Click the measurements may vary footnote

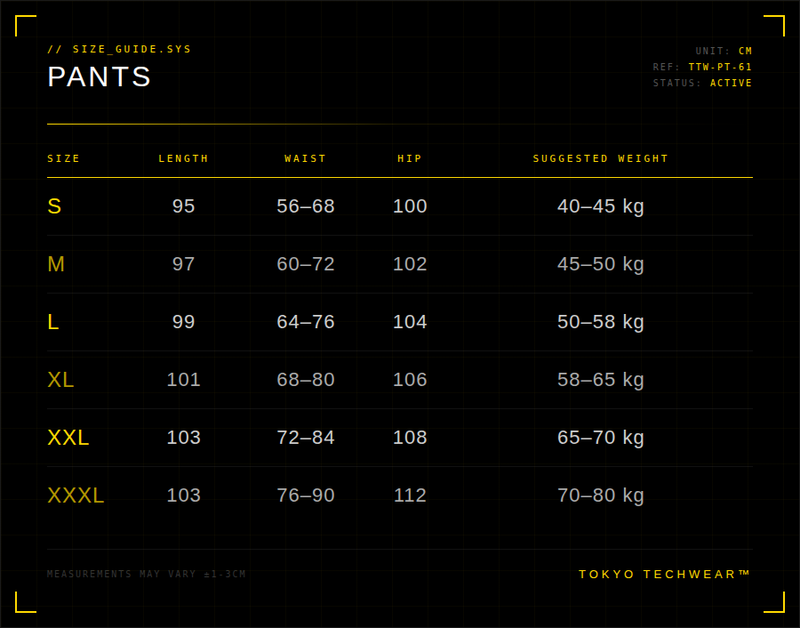point(146,574)
